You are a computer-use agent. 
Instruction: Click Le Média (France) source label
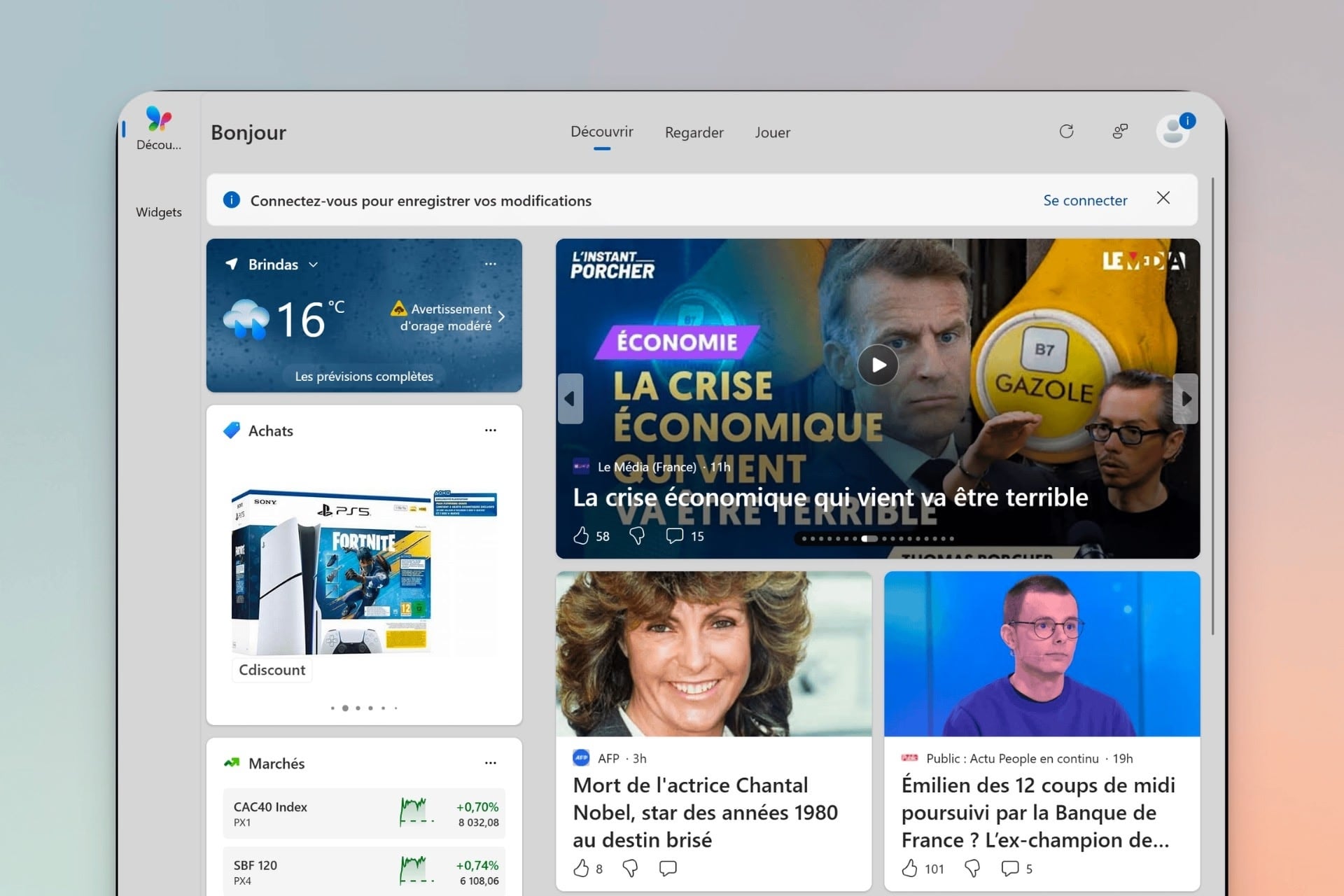pos(647,467)
